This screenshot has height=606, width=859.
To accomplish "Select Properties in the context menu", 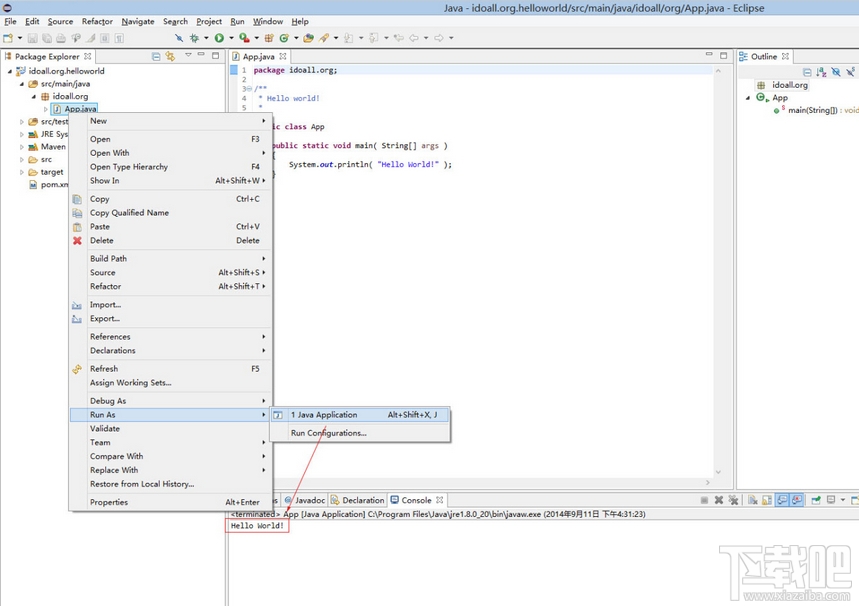I will click(x=109, y=502).
